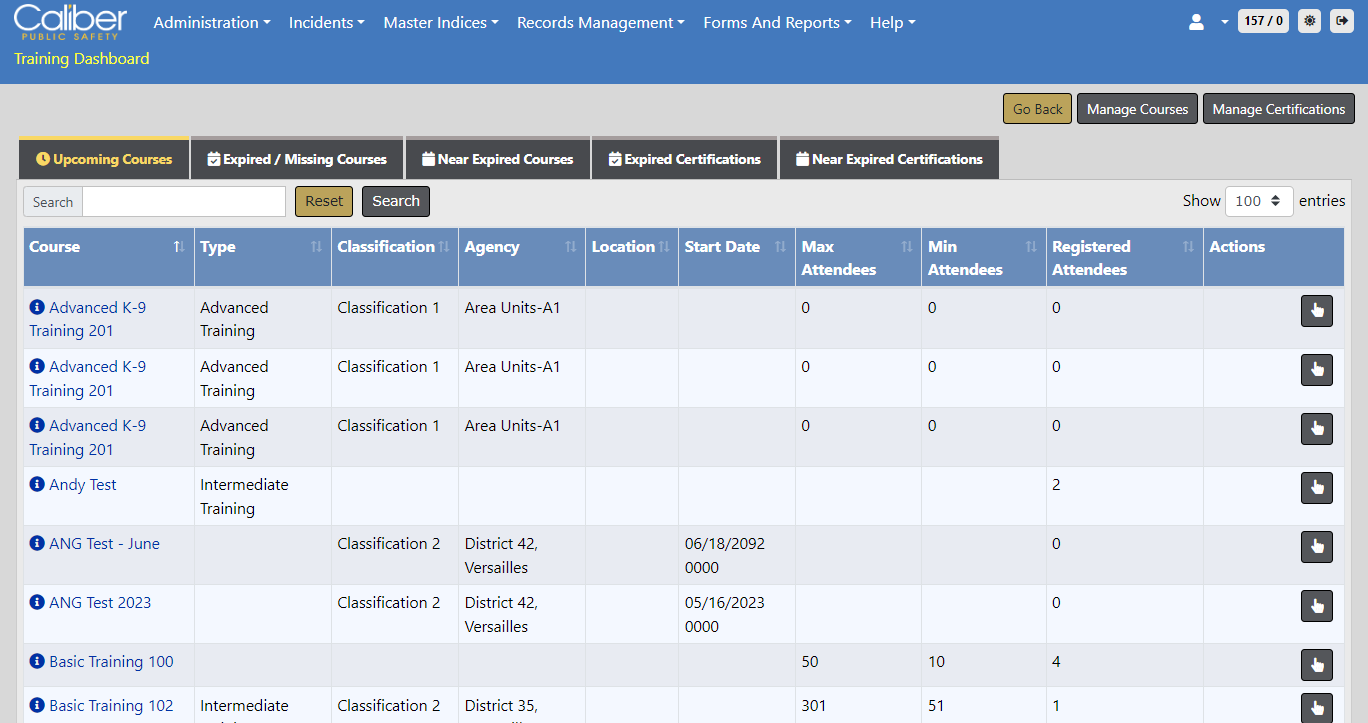Open the Show entries count dropdown
The image size is (1368, 723).
[1258, 201]
